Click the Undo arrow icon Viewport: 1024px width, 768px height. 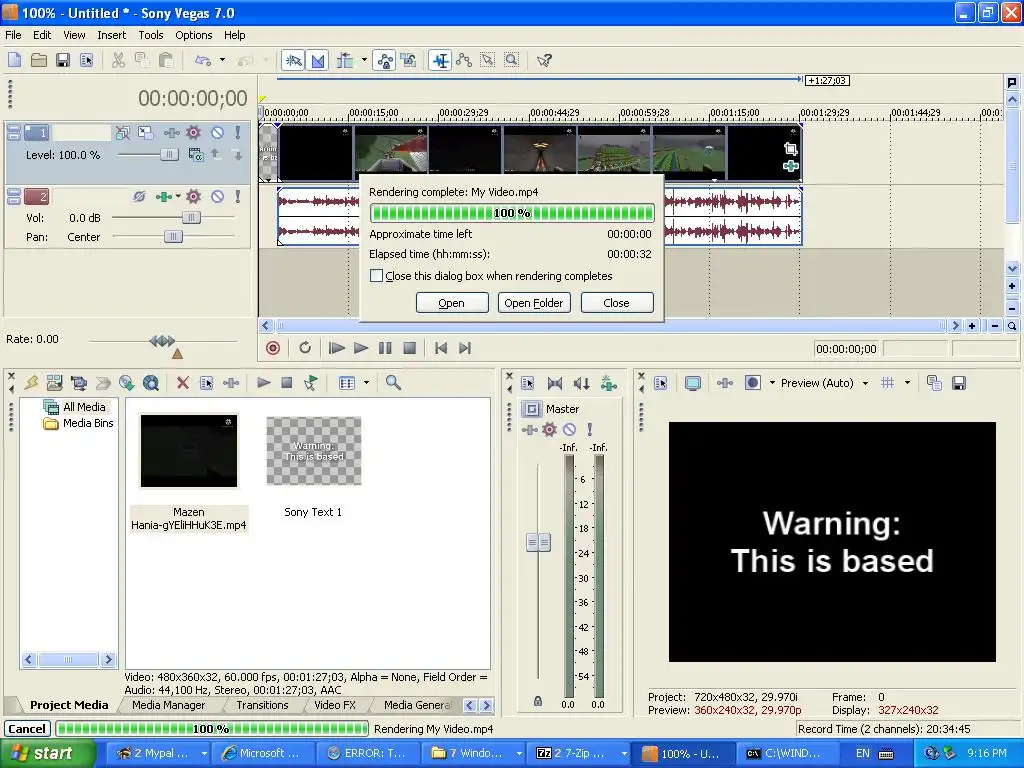pos(203,61)
